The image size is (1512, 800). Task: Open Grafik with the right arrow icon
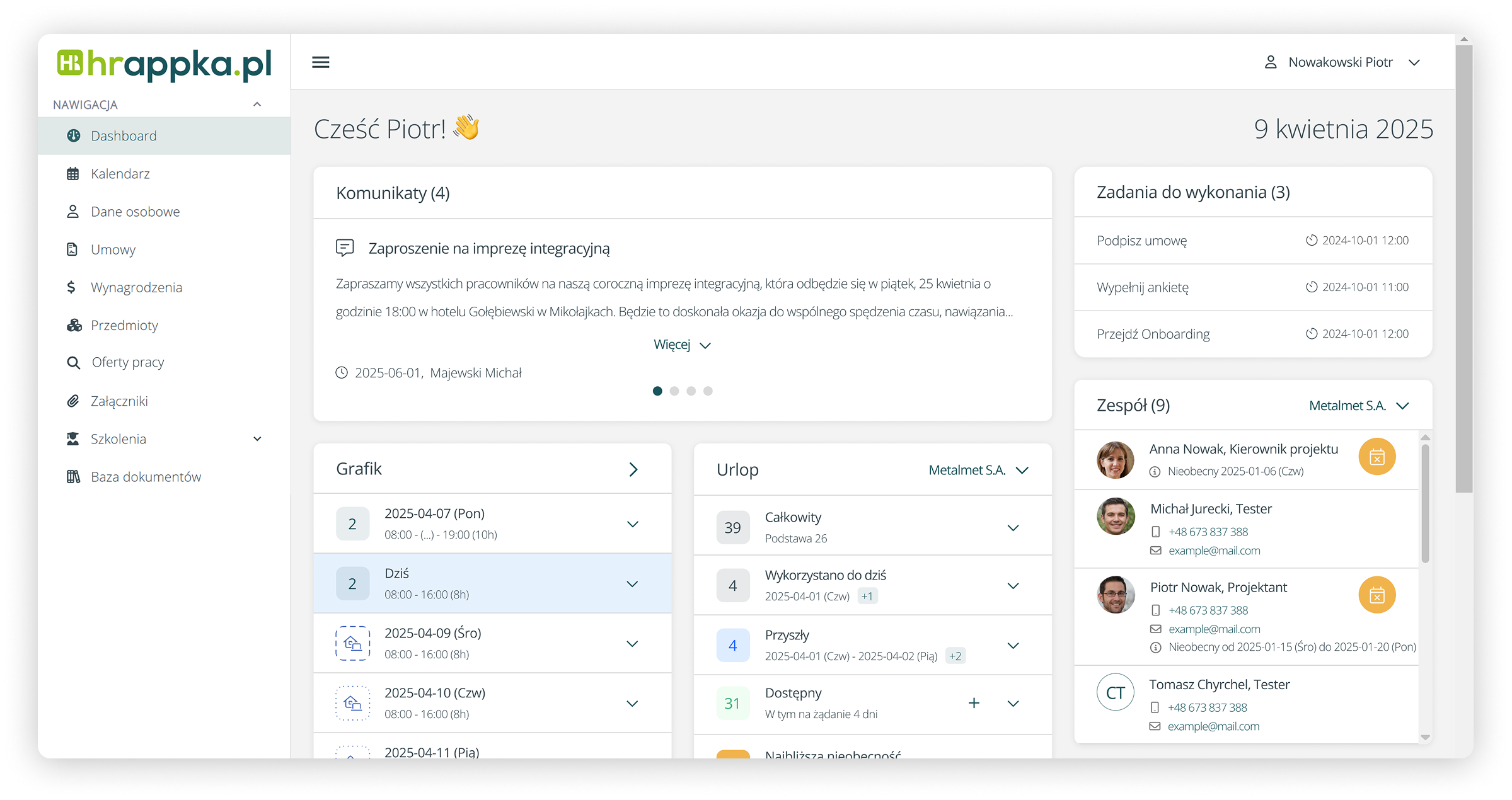tap(633, 469)
